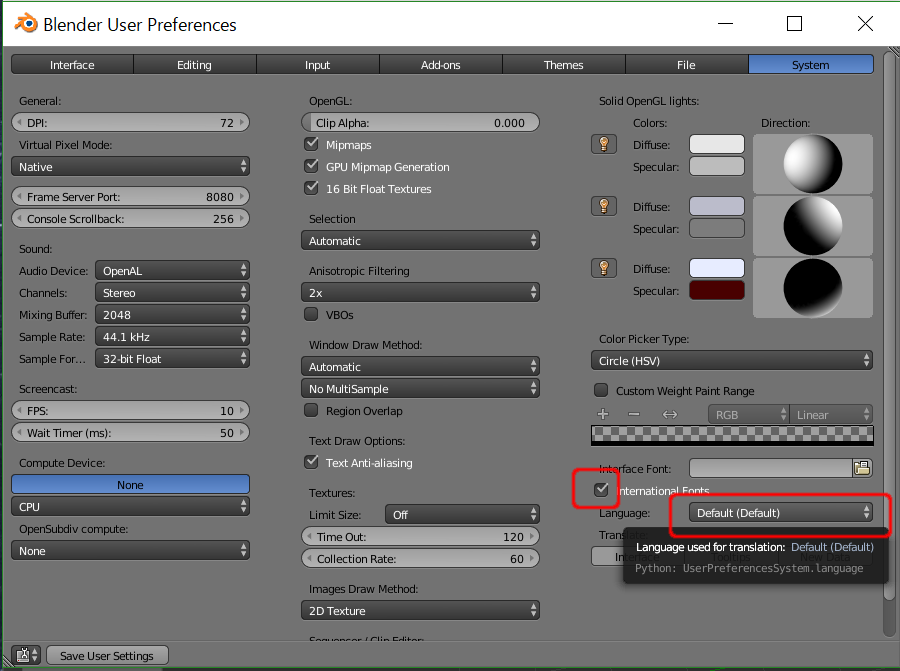Open the File tab
The height and width of the screenshot is (671, 900).
(686, 65)
